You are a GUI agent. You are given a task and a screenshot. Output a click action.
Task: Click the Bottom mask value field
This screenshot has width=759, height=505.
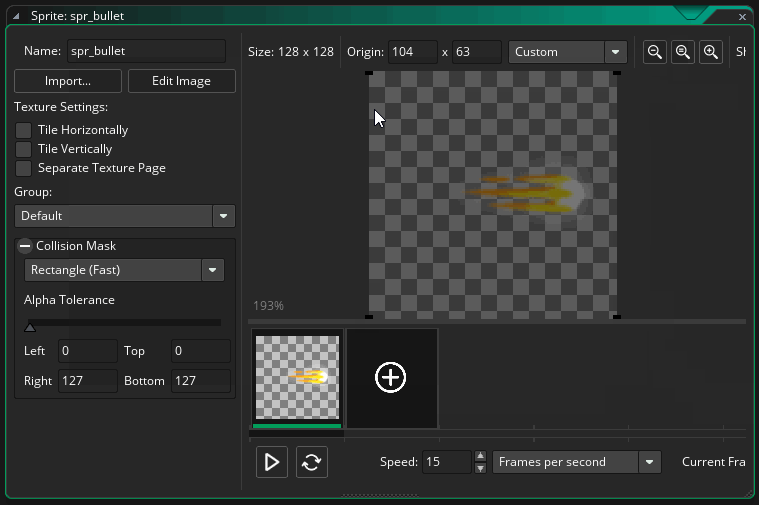(x=200, y=381)
